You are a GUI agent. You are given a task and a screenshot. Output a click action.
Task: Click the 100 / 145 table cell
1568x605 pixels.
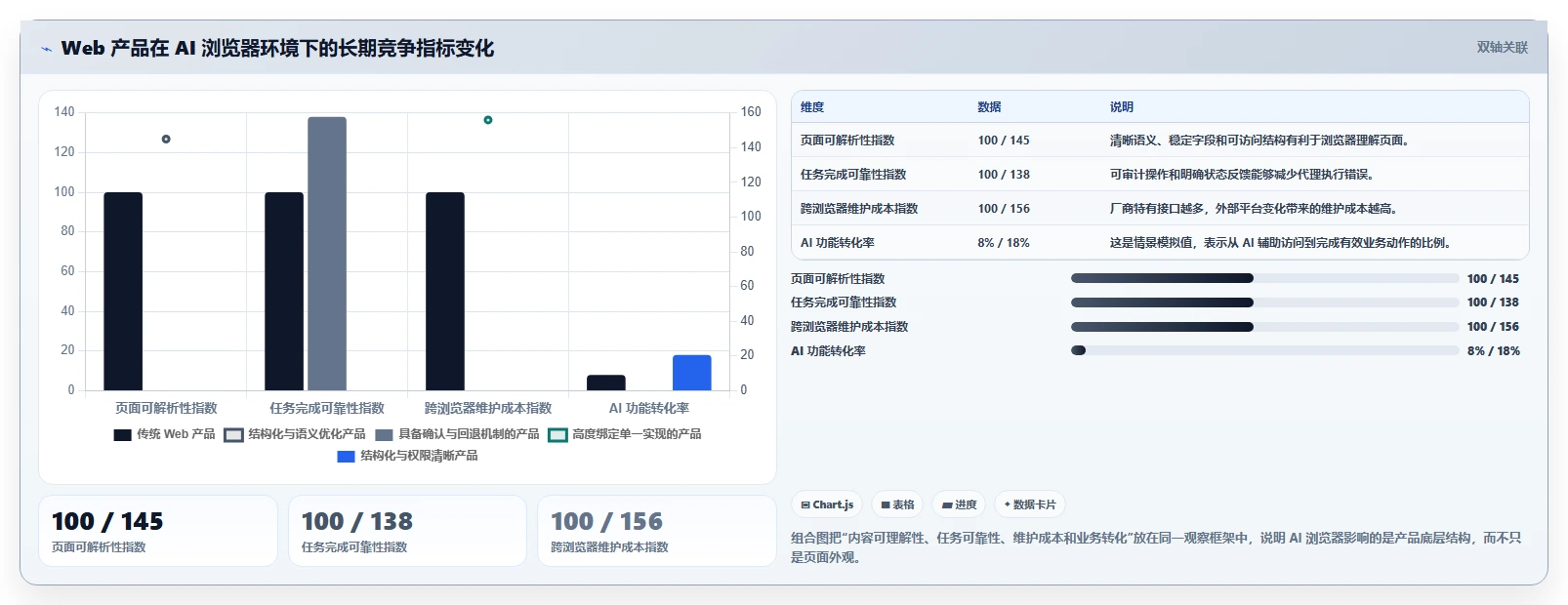[1004, 141]
